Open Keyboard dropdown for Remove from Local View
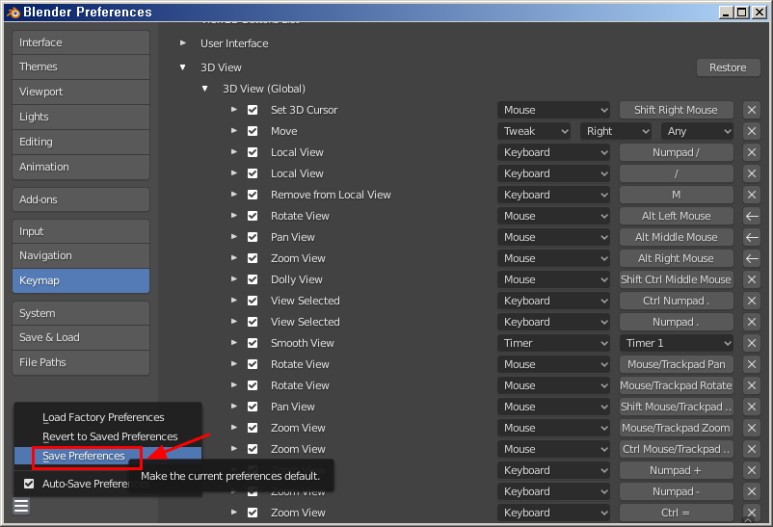Image resolution: width=773 pixels, height=527 pixels. [554, 195]
